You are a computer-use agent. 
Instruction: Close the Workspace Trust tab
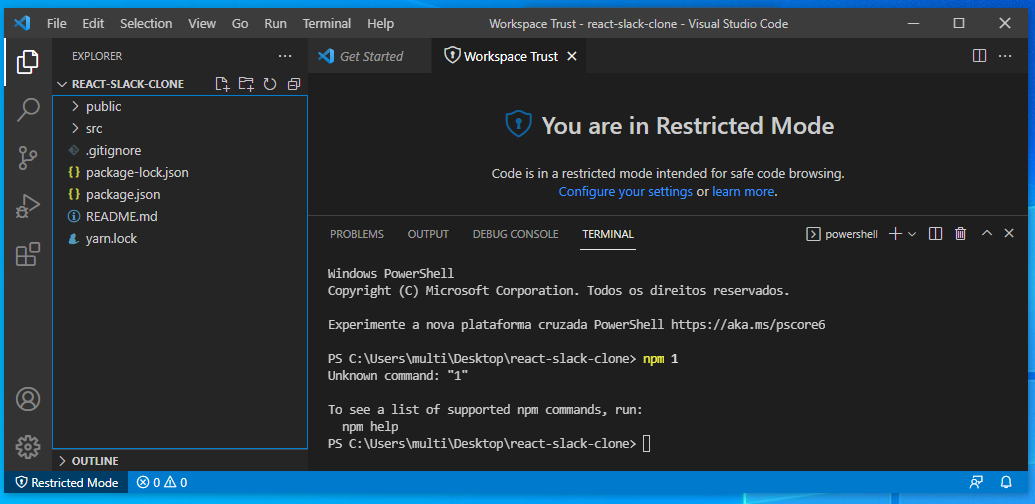(x=572, y=57)
